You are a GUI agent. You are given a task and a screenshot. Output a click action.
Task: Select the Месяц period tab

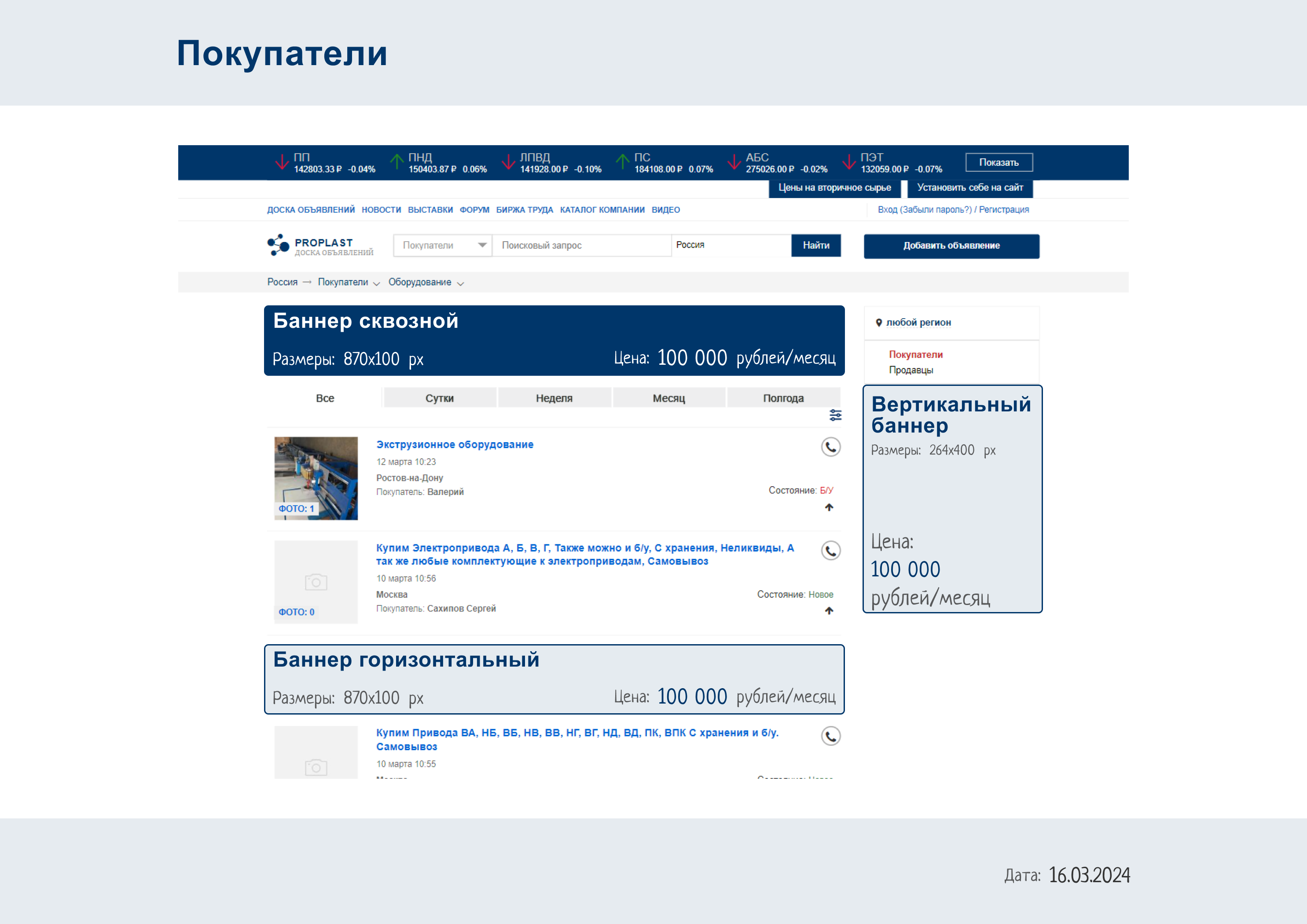tap(668, 398)
